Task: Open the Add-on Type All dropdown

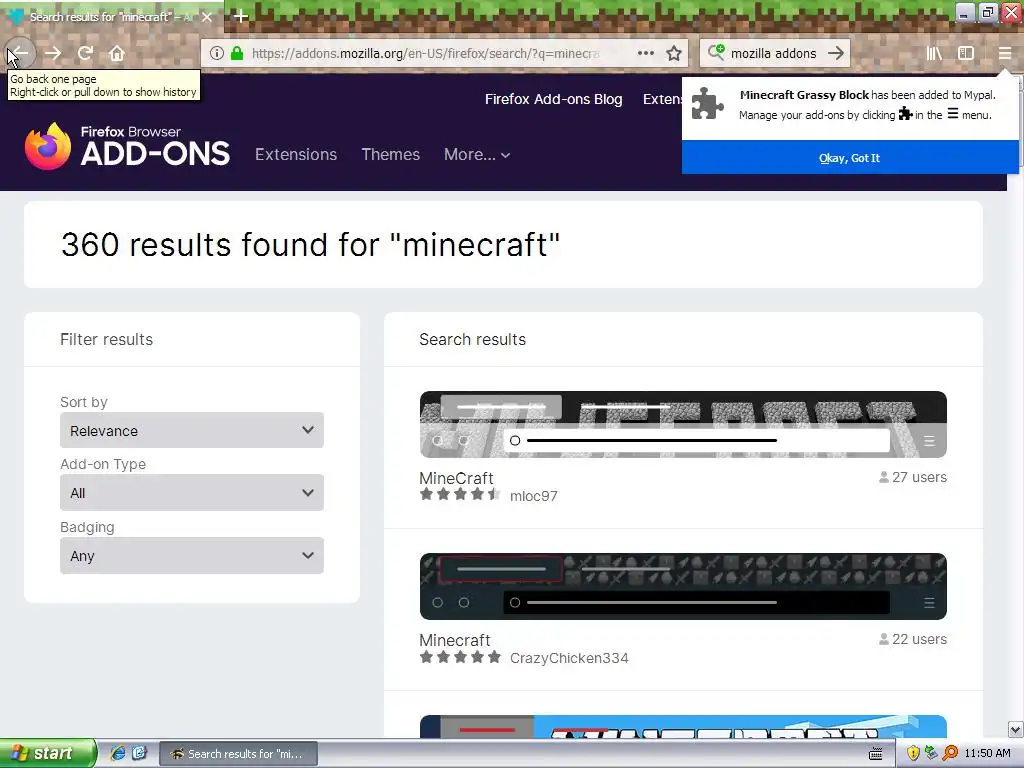Action: tap(192, 493)
